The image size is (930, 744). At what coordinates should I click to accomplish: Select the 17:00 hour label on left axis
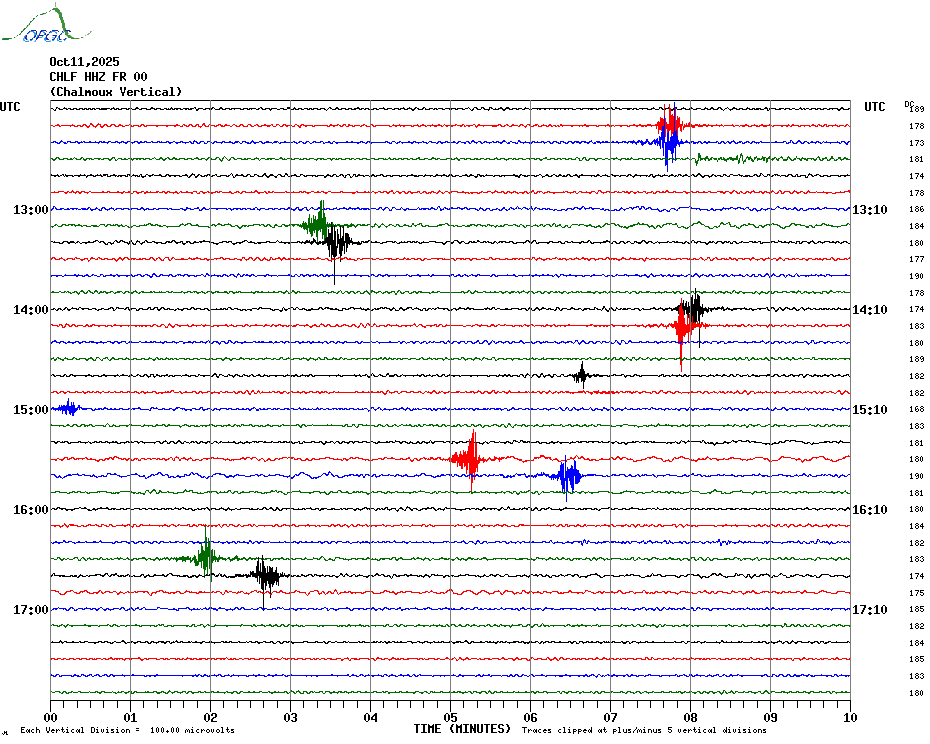31,610
